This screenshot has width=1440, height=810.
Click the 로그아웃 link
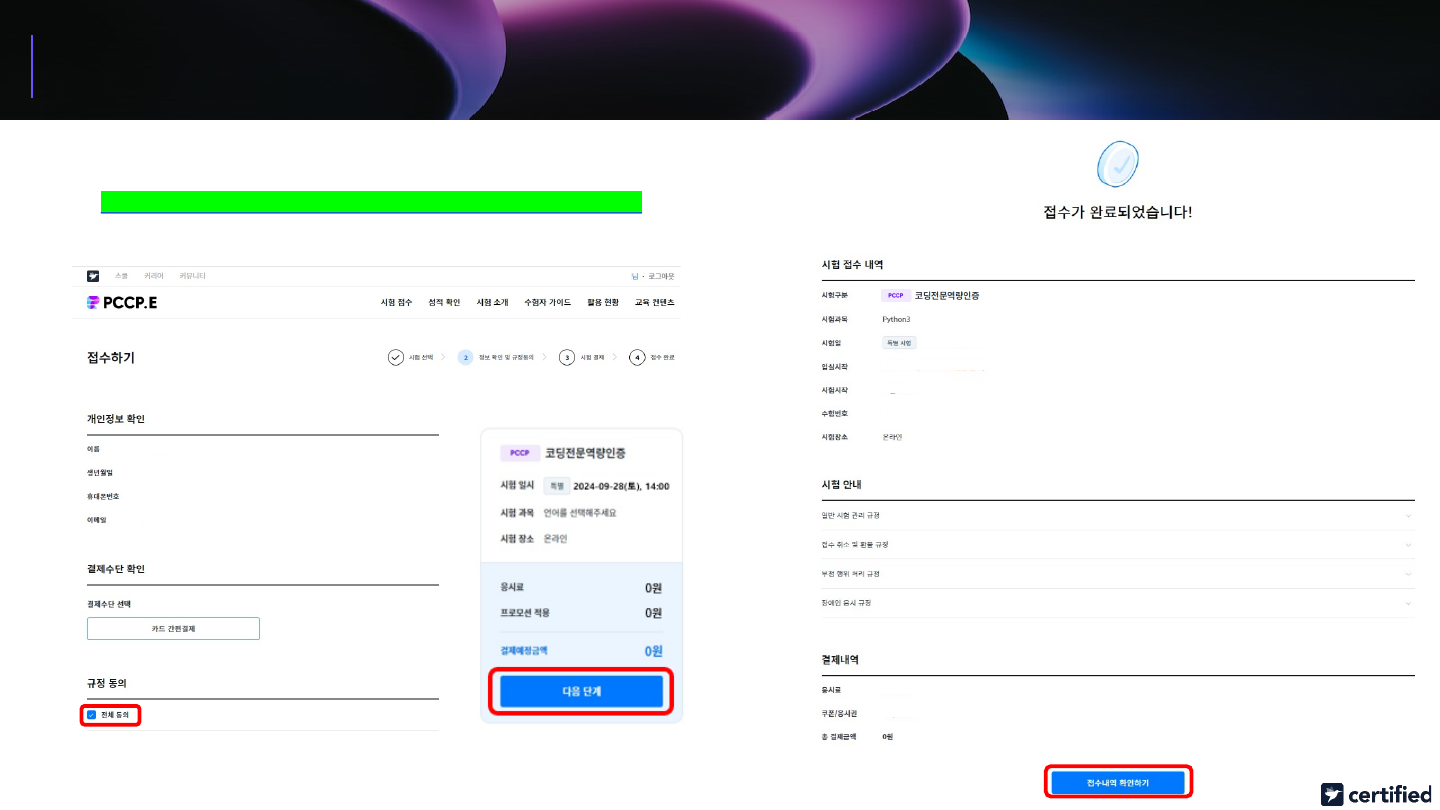click(x=661, y=276)
